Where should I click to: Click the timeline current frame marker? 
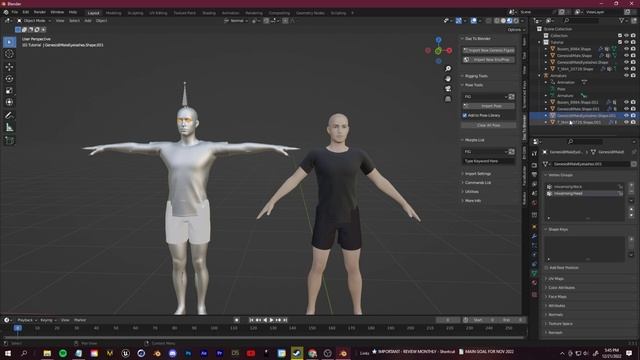click(x=18, y=328)
